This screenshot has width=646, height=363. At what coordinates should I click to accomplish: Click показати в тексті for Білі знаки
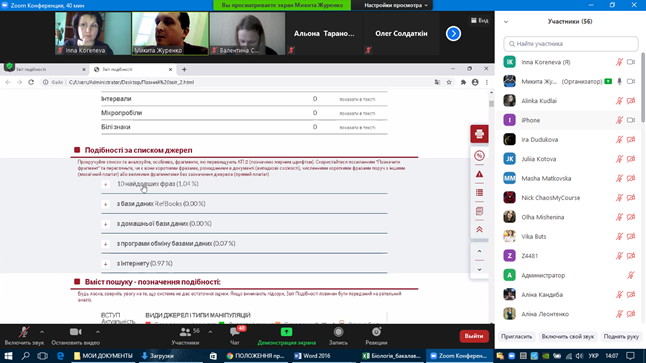coord(357,127)
